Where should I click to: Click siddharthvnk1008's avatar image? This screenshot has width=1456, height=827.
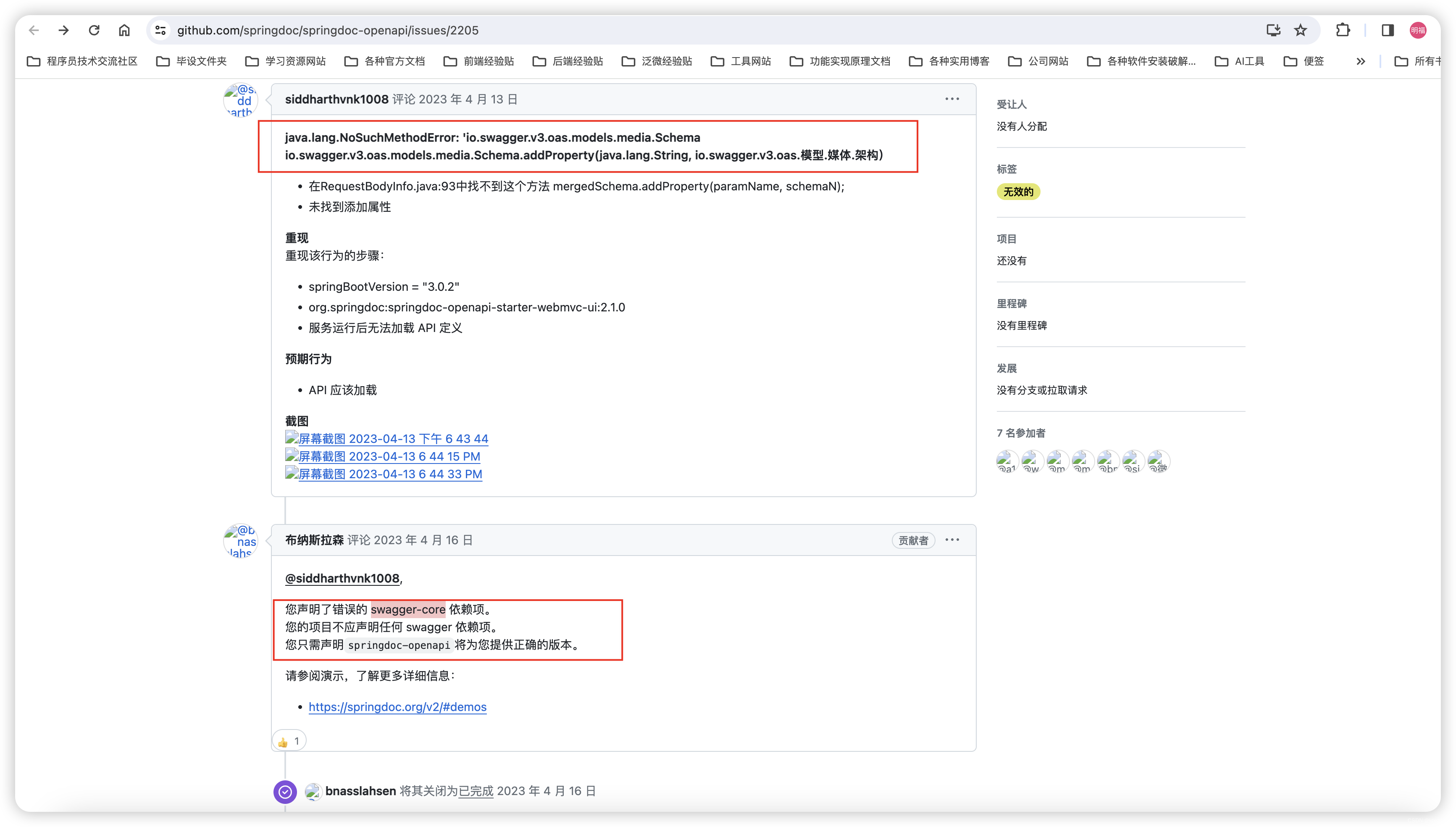click(x=240, y=100)
